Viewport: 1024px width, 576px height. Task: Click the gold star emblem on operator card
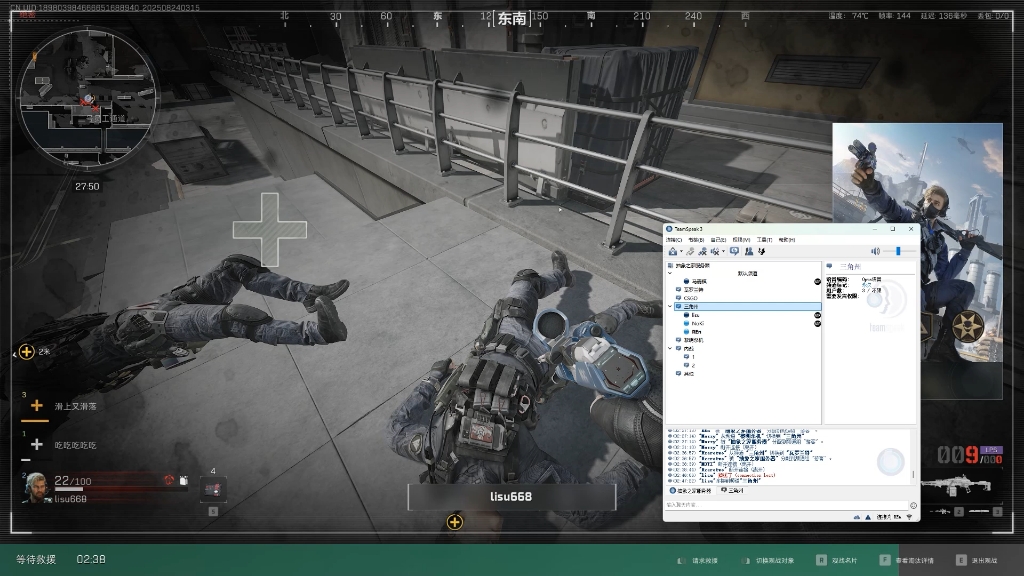[968, 326]
